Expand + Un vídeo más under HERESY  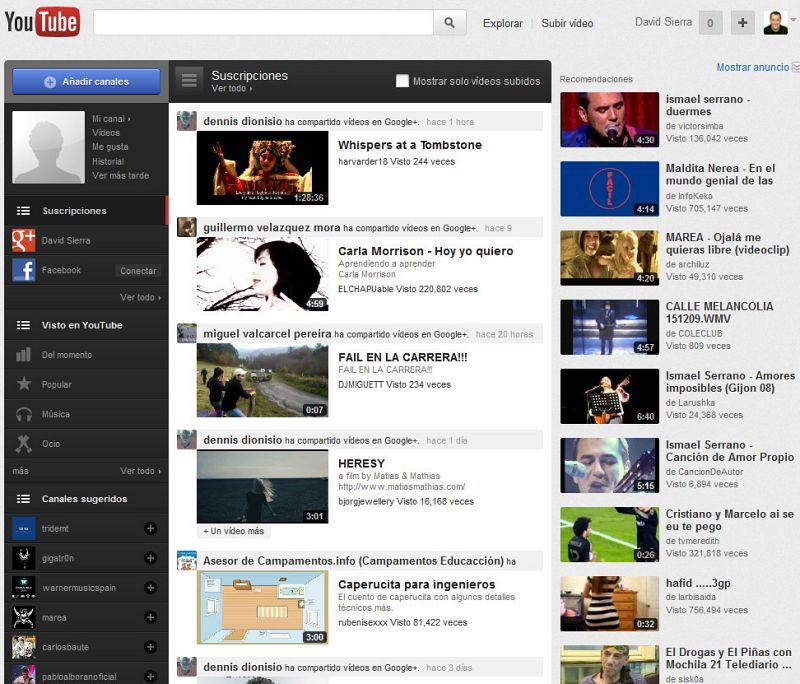234,531
